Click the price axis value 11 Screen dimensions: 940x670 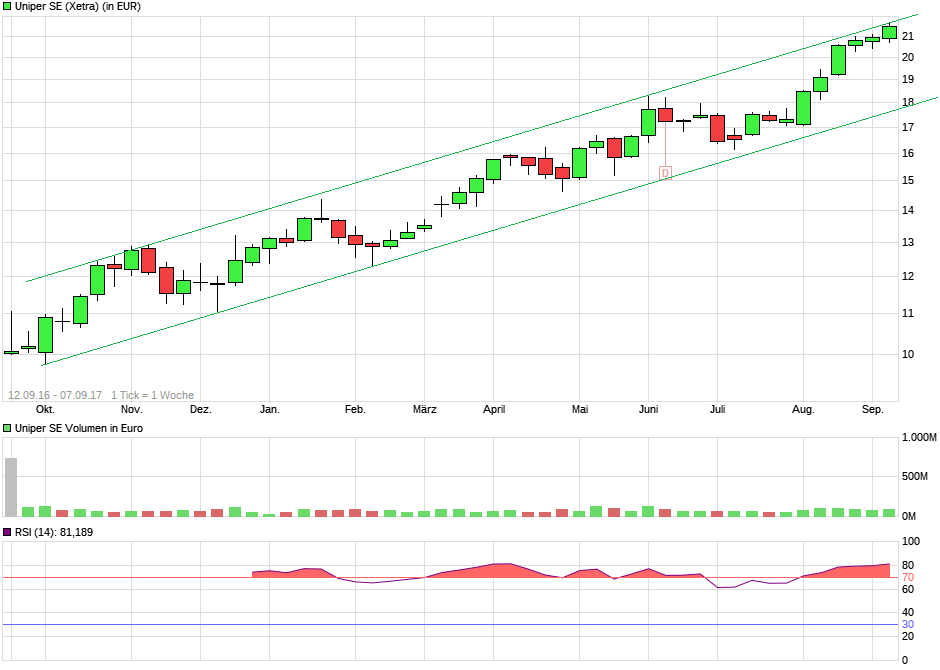click(908, 313)
